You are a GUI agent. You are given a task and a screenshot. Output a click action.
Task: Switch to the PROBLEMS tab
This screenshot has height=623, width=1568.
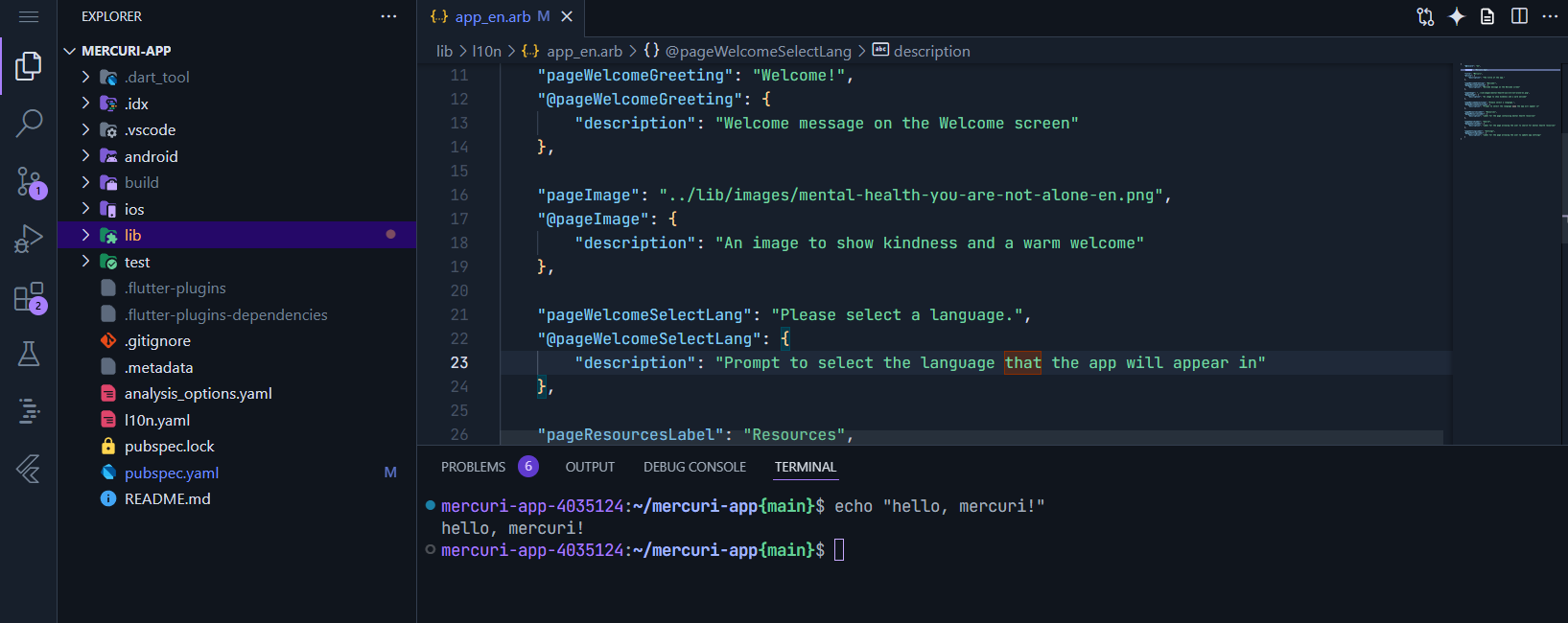click(x=473, y=467)
